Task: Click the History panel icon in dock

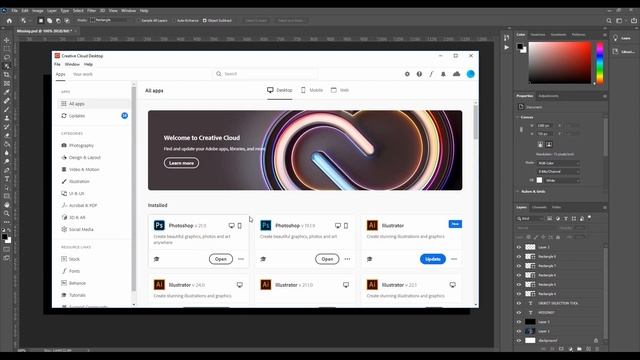Action: (507, 38)
